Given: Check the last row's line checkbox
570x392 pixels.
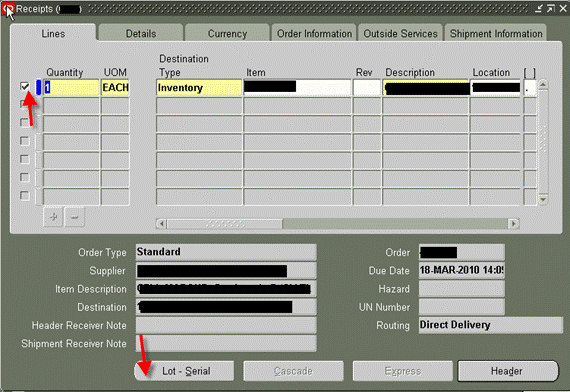Looking at the screenshot, I should tap(24, 196).
